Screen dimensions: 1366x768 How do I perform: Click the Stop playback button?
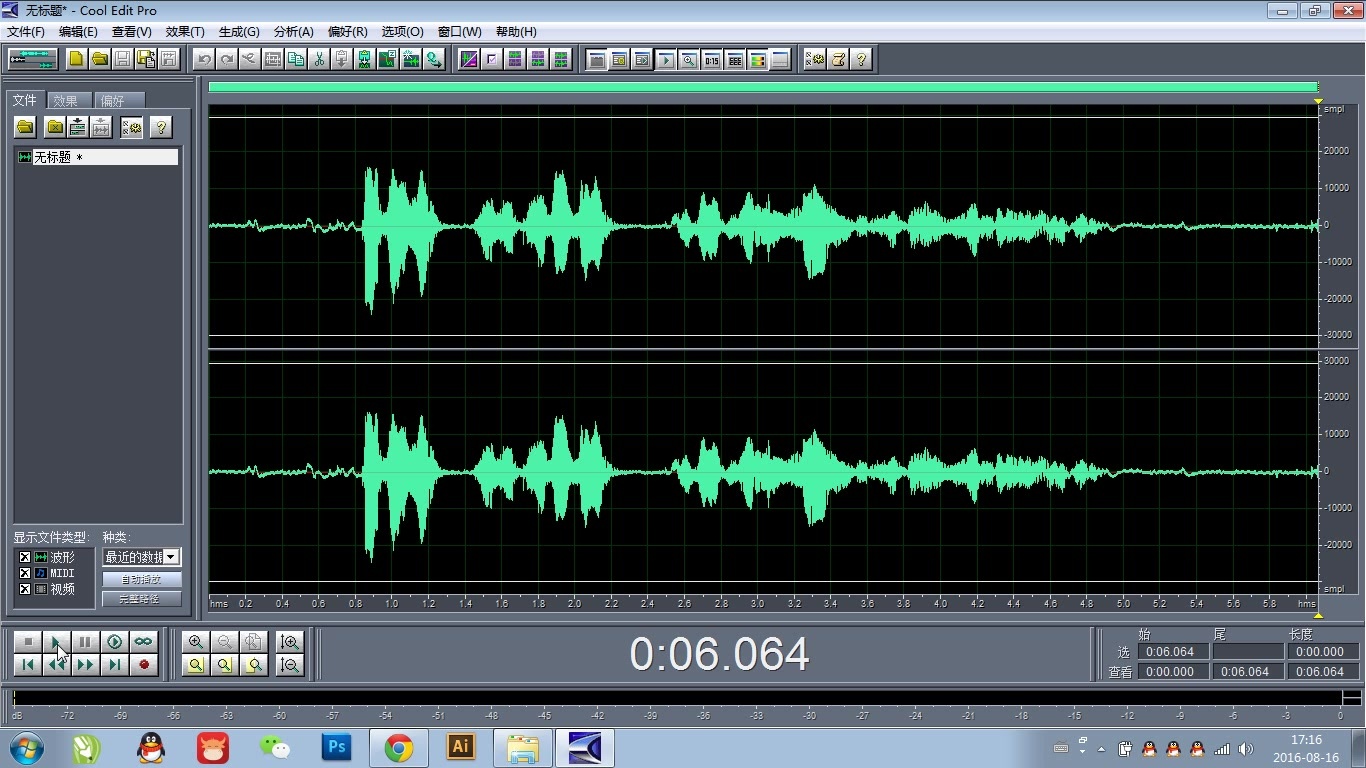(x=28, y=642)
